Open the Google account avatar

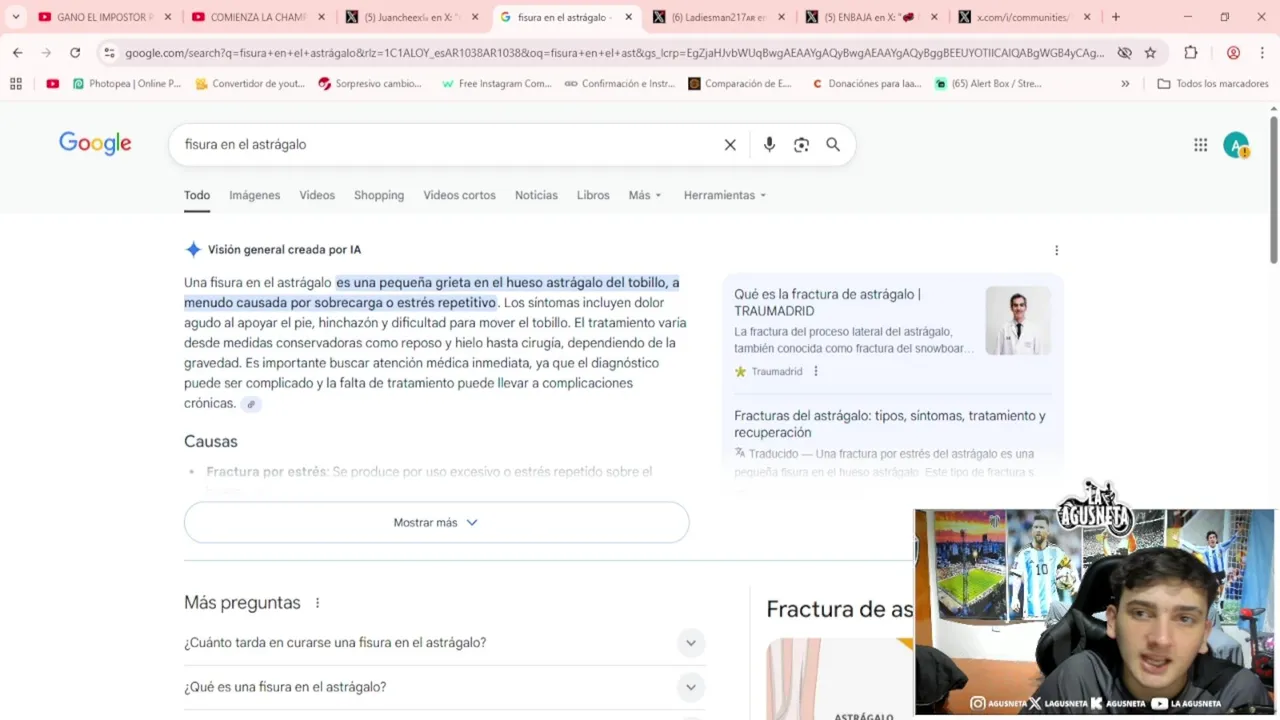coord(1236,145)
